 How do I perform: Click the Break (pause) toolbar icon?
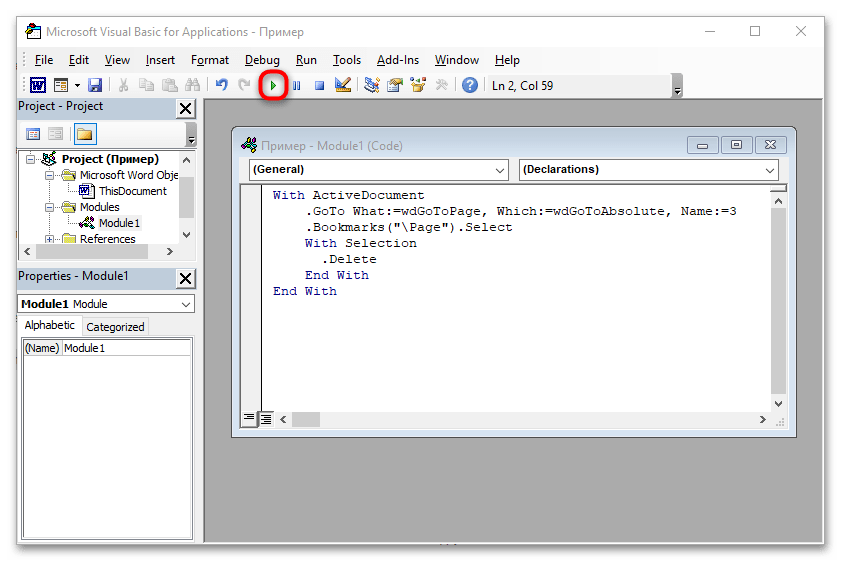point(297,86)
